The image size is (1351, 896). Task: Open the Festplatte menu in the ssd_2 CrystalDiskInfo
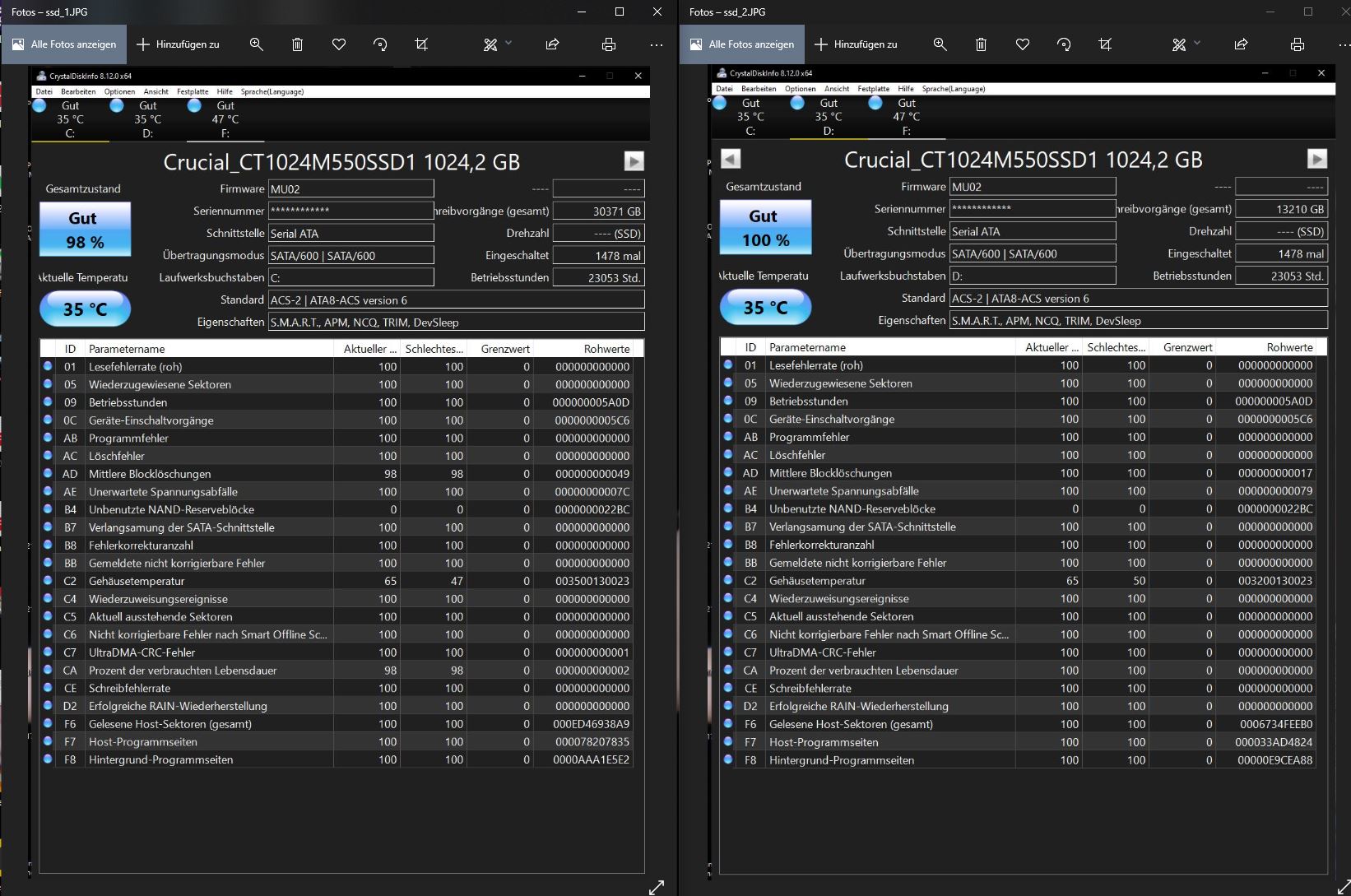click(x=873, y=89)
